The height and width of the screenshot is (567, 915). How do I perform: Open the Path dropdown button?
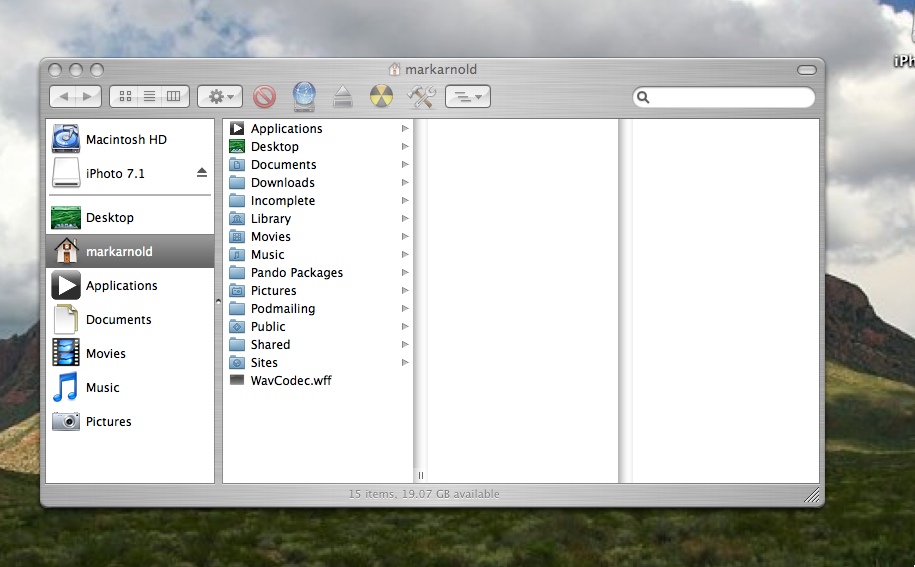point(468,97)
